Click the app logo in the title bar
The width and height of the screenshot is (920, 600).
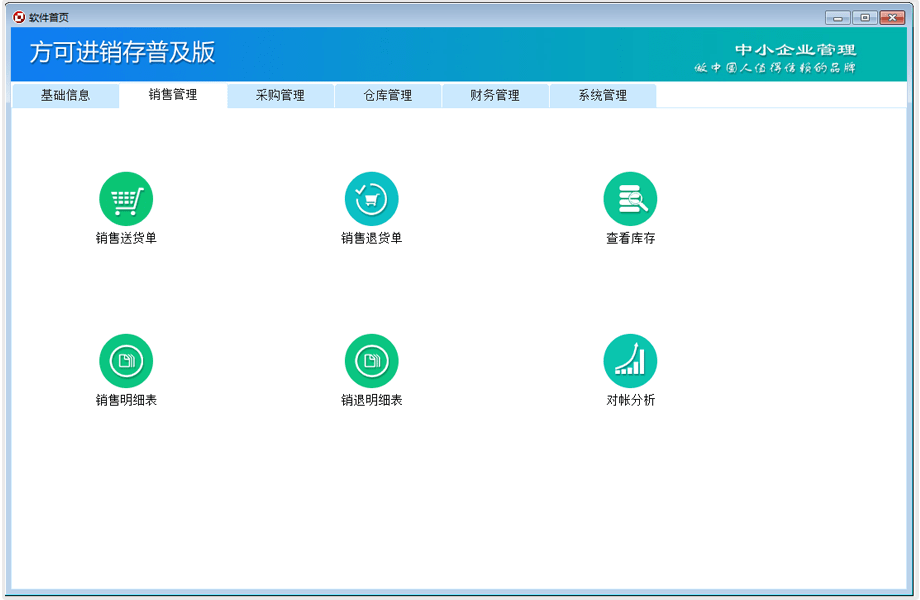(x=19, y=17)
